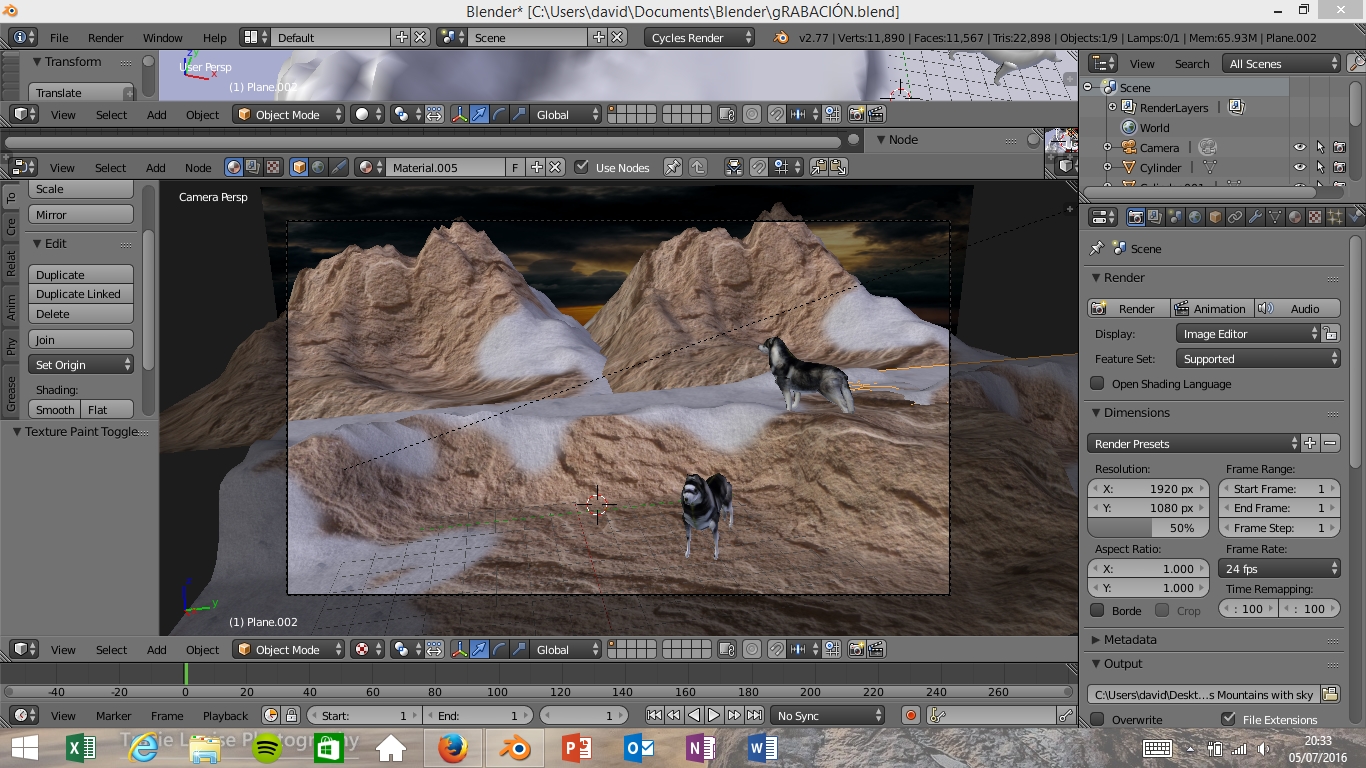Hide the Camera object via eye icon
The image size is (1366, 768).
pos(1299,148)
